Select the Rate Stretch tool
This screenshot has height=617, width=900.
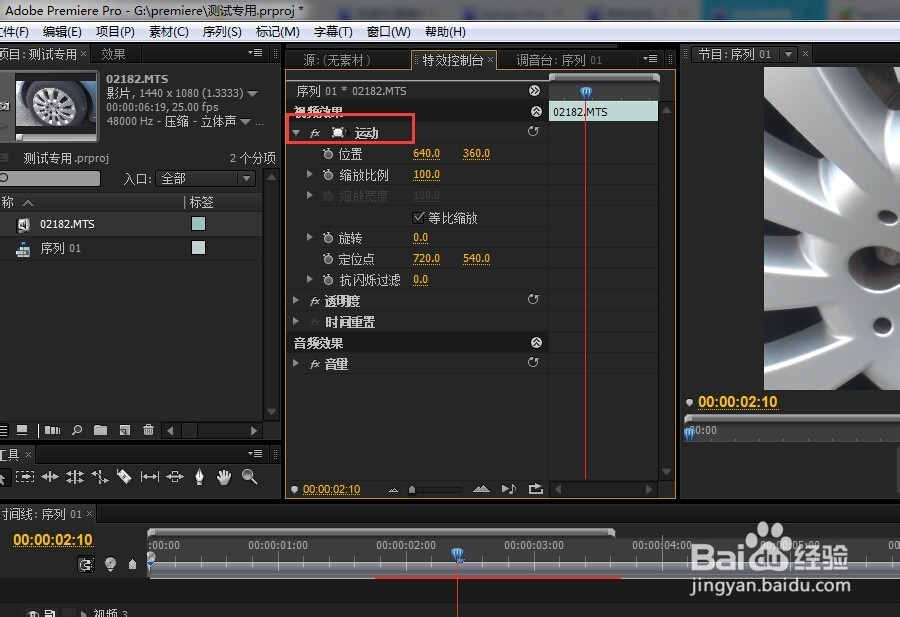pyautogui.click(x=99, y=476)
